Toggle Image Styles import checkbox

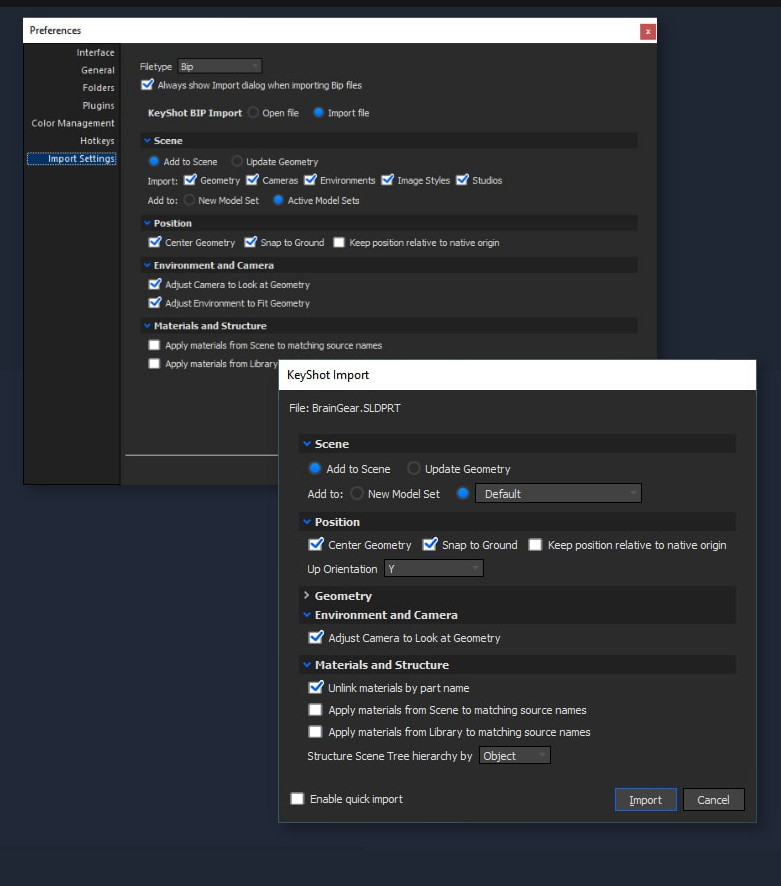[x=388, y=180]
